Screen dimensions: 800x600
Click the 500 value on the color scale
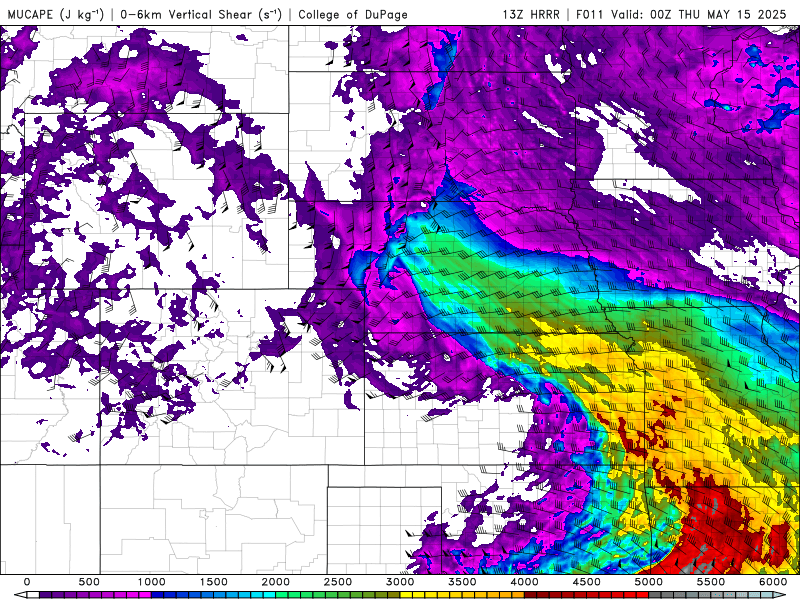pyautogui.click(x=89, y=582)
